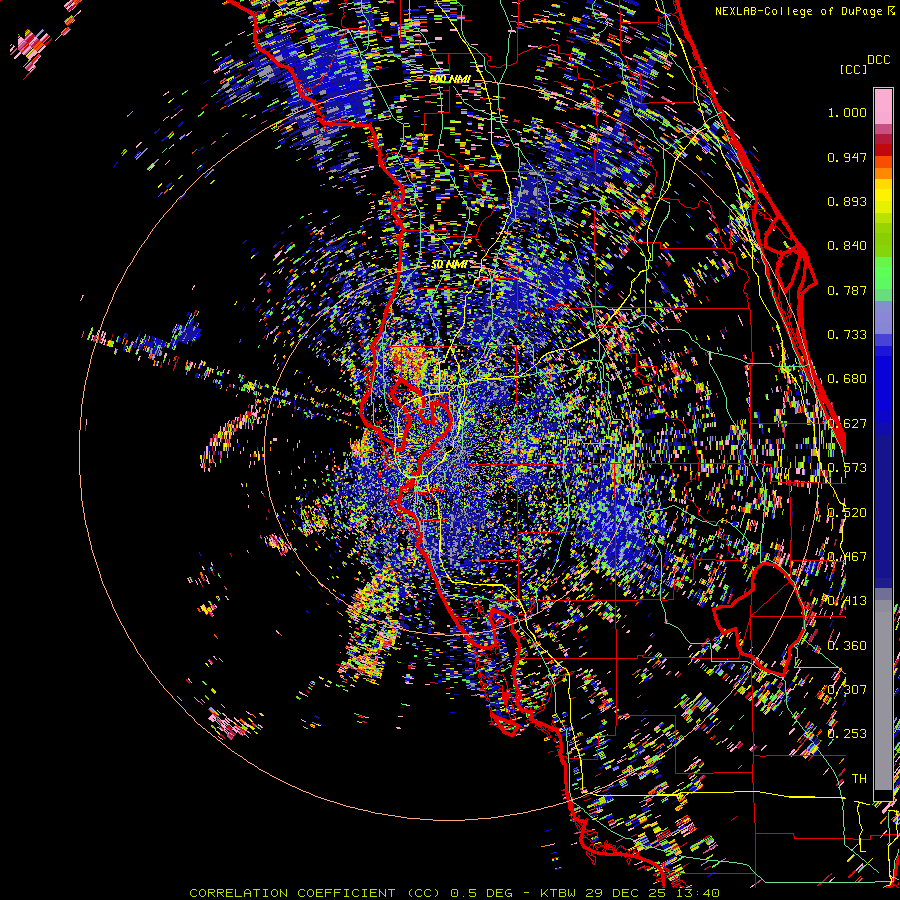Click the DCC product label above color bar
The width and height of the screenshot is (900, 900).
click(x=878, y=60)
